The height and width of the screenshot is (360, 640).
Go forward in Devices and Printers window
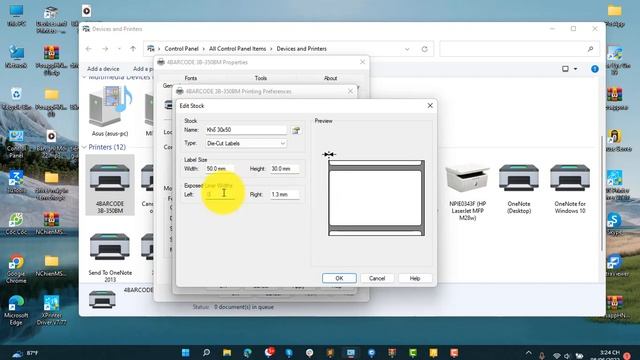coord(105,49)
